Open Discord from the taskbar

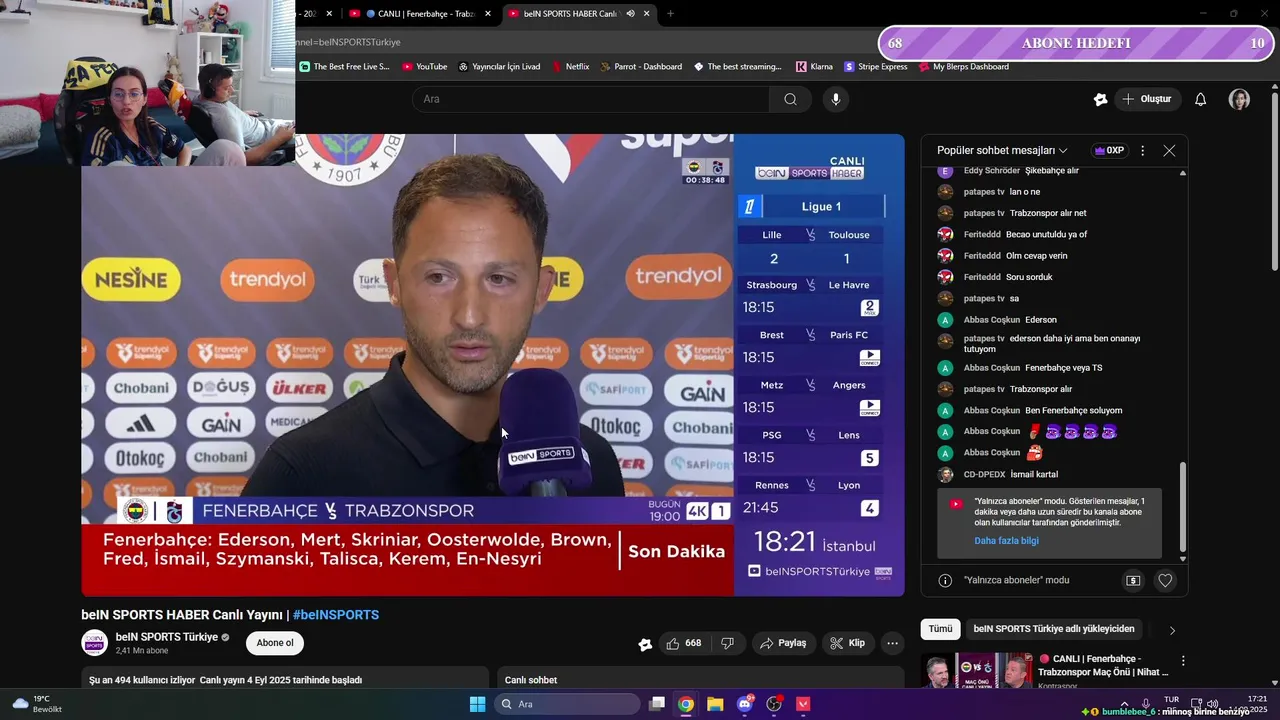[x=745, y=704]
